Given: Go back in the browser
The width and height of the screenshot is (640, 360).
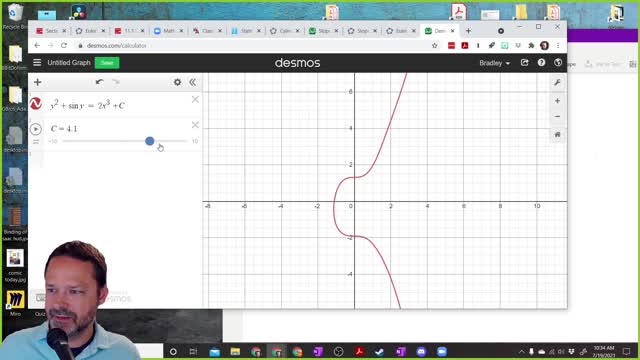Looking at the screenshot, I should 37,46.
